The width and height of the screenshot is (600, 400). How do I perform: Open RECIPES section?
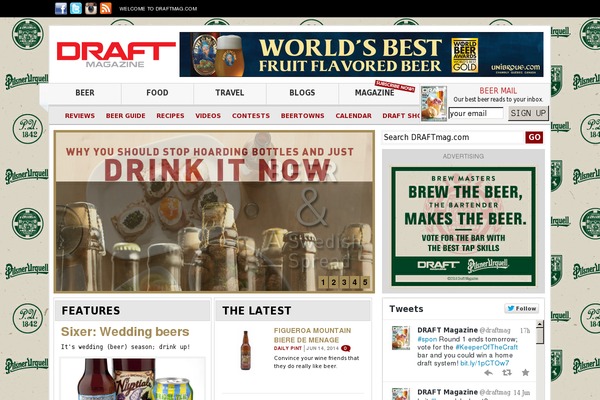tap(170, 116)
